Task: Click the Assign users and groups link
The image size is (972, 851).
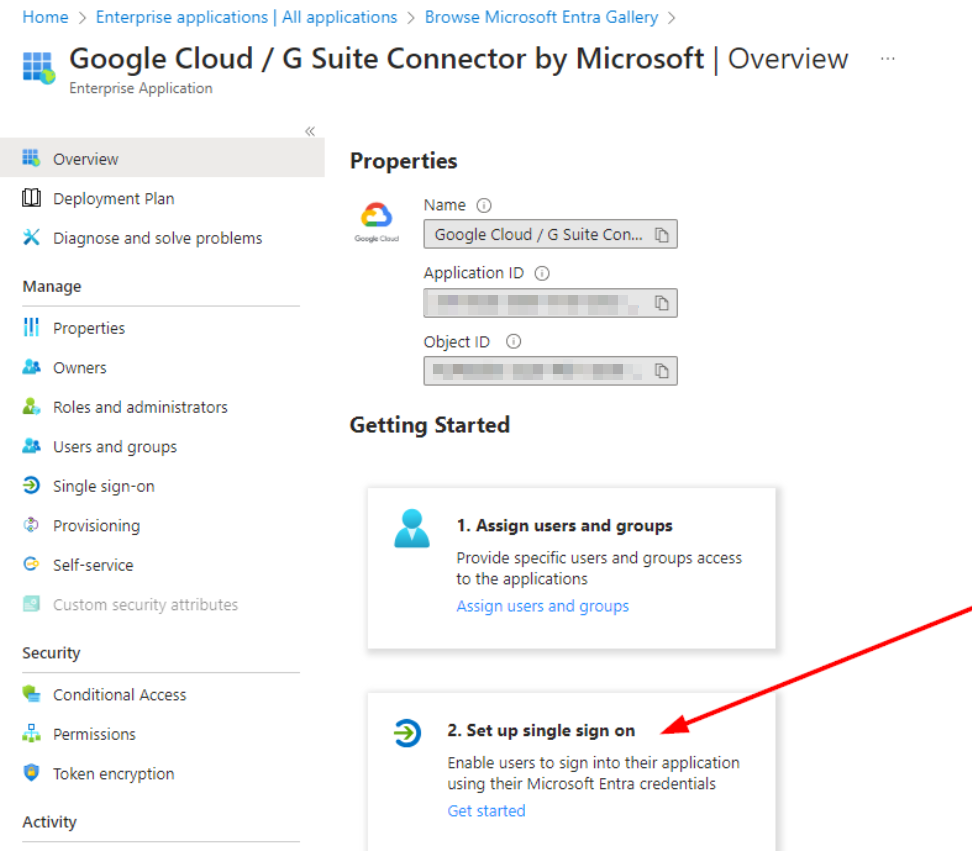Action: pyautogui.click(x=542, y=606)
